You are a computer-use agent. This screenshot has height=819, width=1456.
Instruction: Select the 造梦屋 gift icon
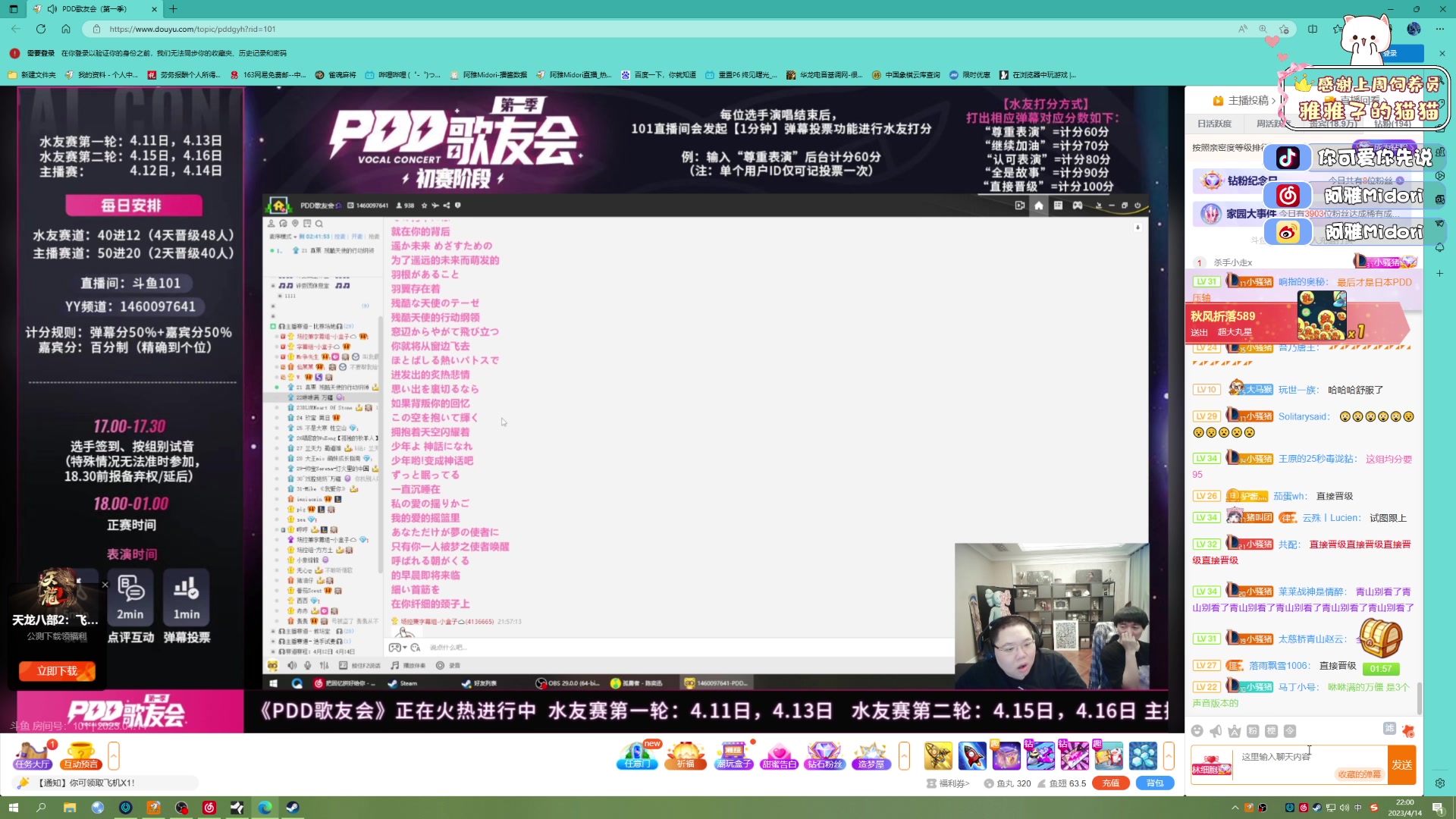(x=871, y=757)
